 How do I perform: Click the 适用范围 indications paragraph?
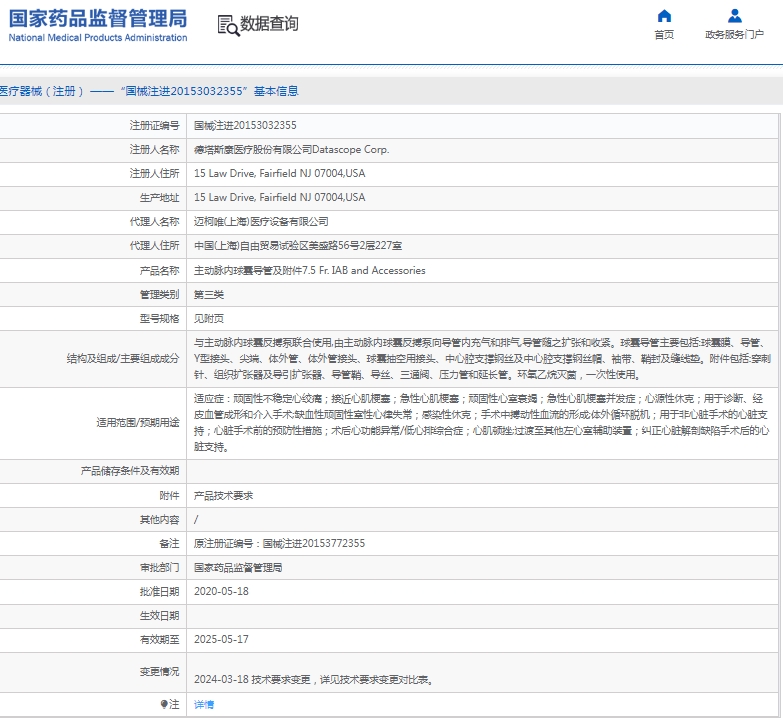click(481, 422)
